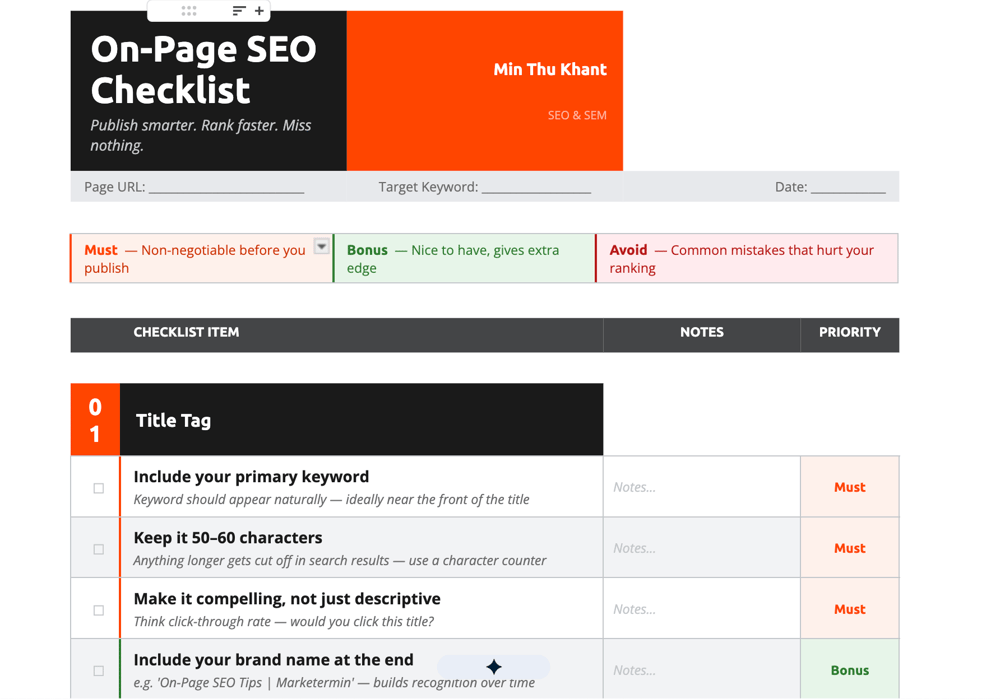Click the PRIORITY column header
Screen dimensions: 1000x699
coord(850,332)
